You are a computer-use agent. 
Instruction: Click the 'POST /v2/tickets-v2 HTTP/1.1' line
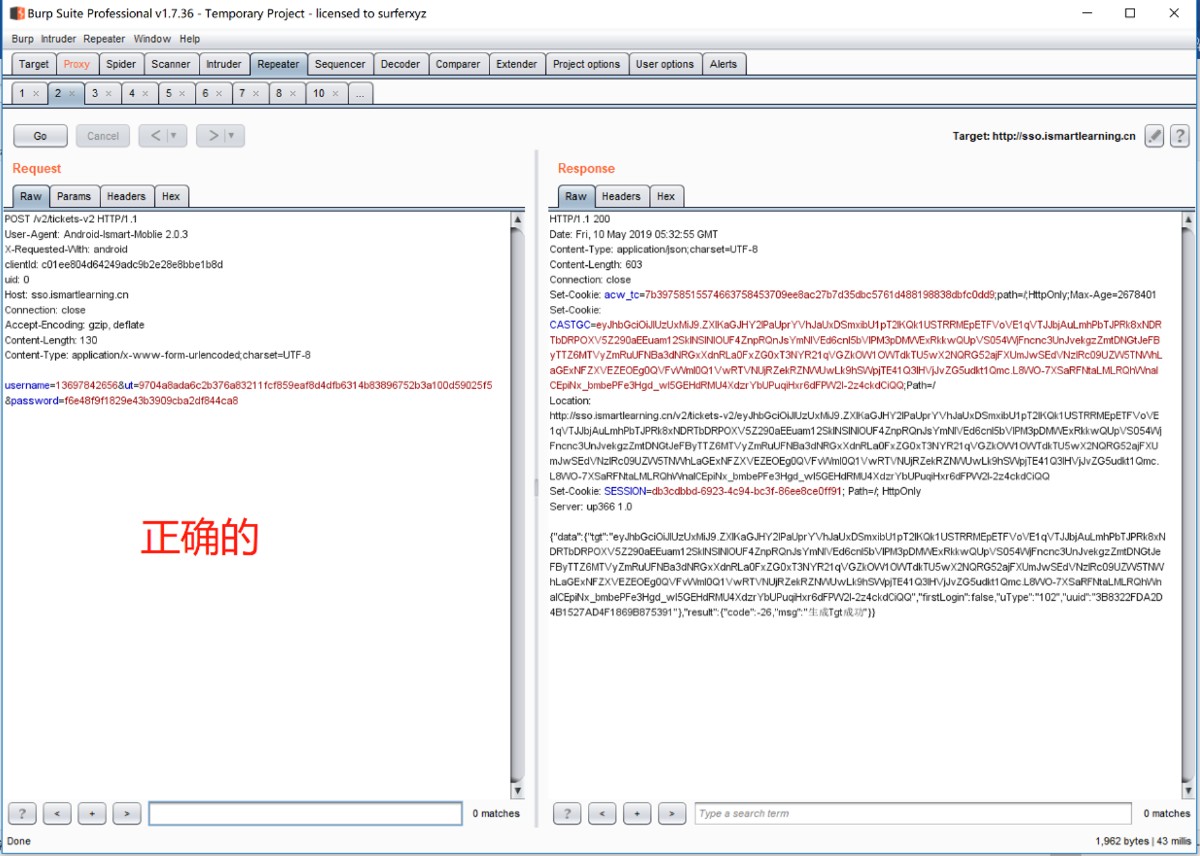point(71,219)
